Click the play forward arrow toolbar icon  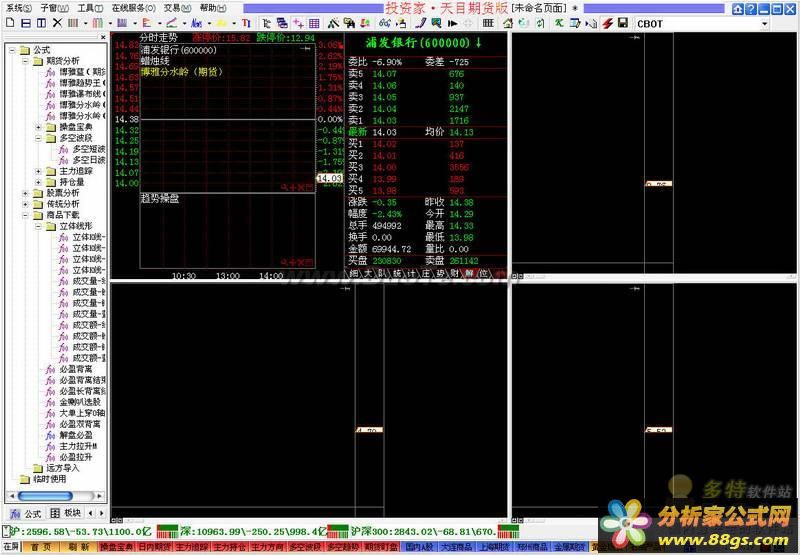coord(452,23)
